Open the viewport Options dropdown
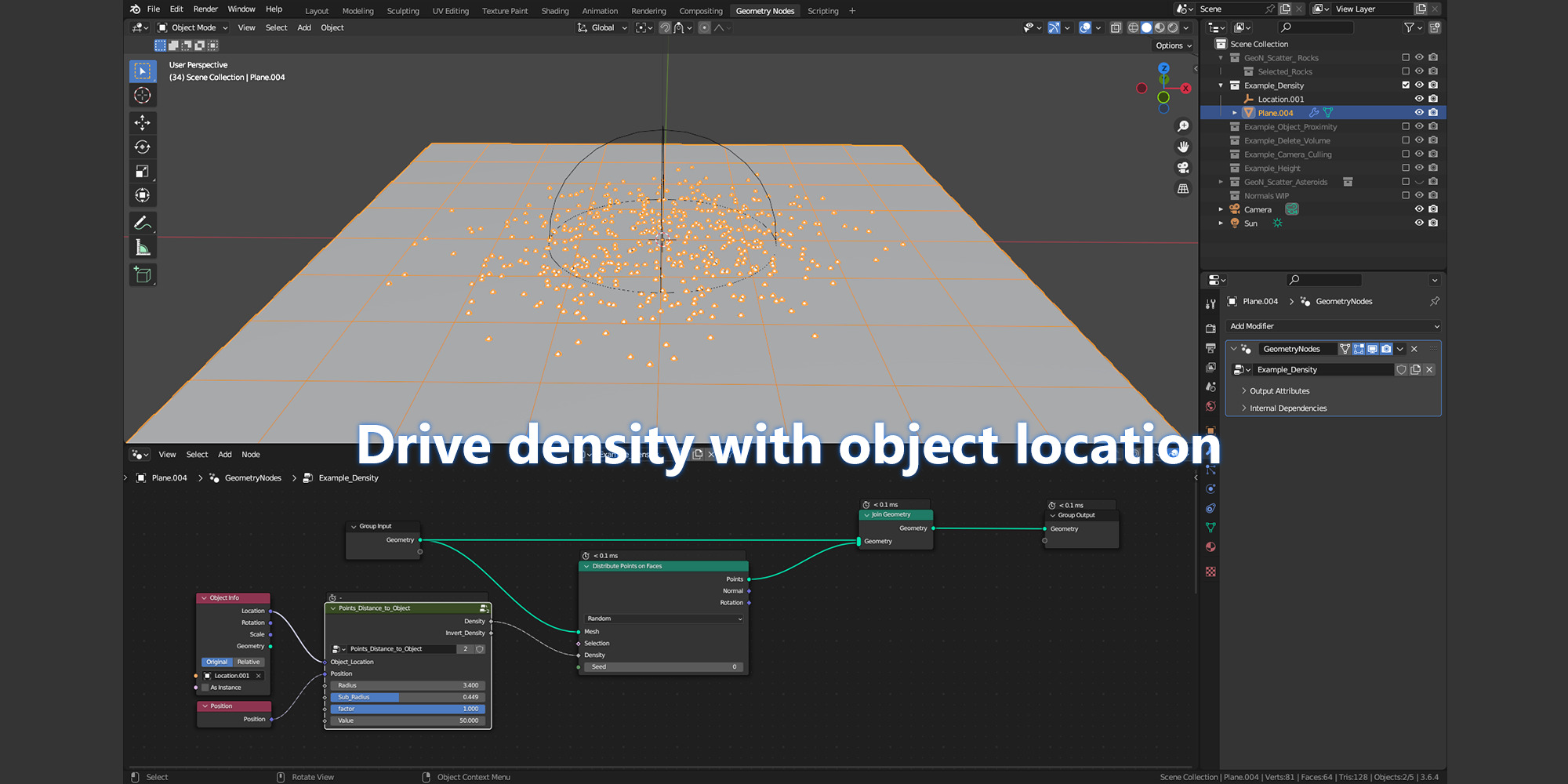Viewport: 1568px width, 784px height. [x=1173, y=45]
